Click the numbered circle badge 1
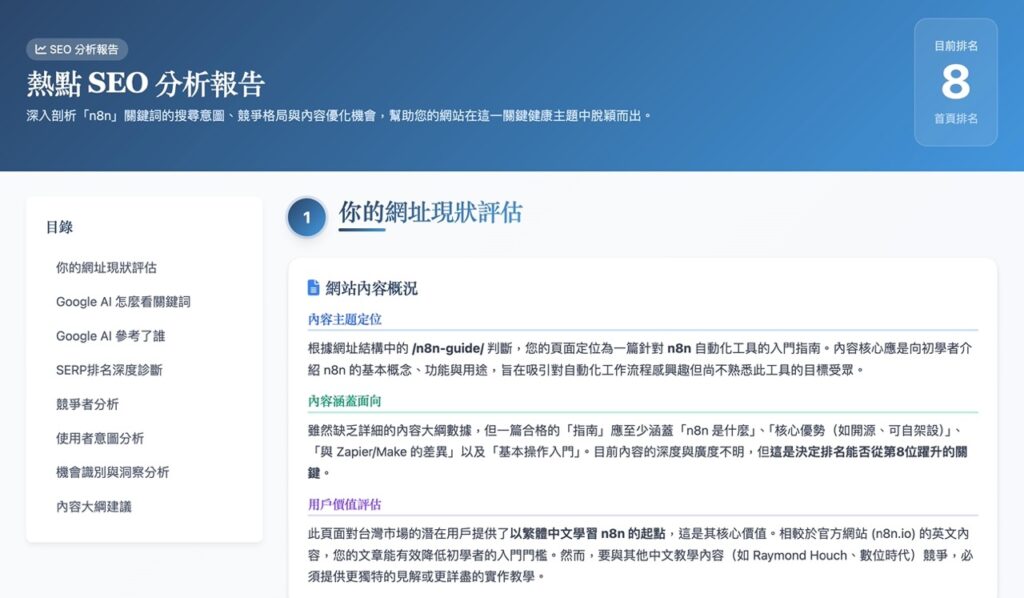 (307, 217)
